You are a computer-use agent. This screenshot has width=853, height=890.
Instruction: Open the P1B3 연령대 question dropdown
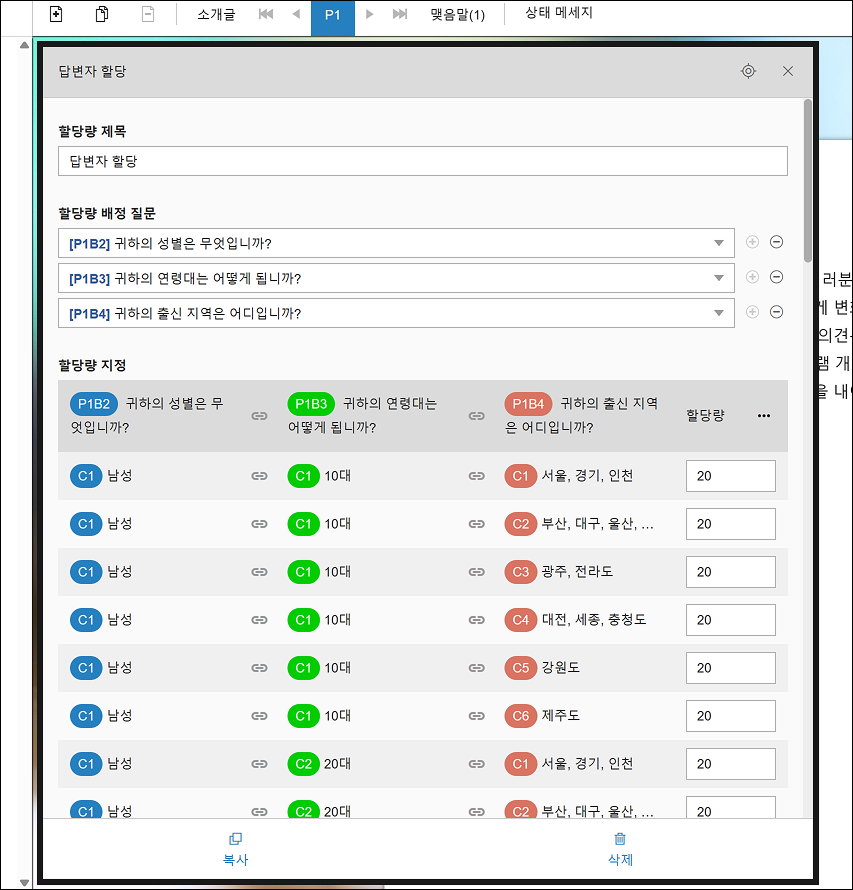coord(396,278)
